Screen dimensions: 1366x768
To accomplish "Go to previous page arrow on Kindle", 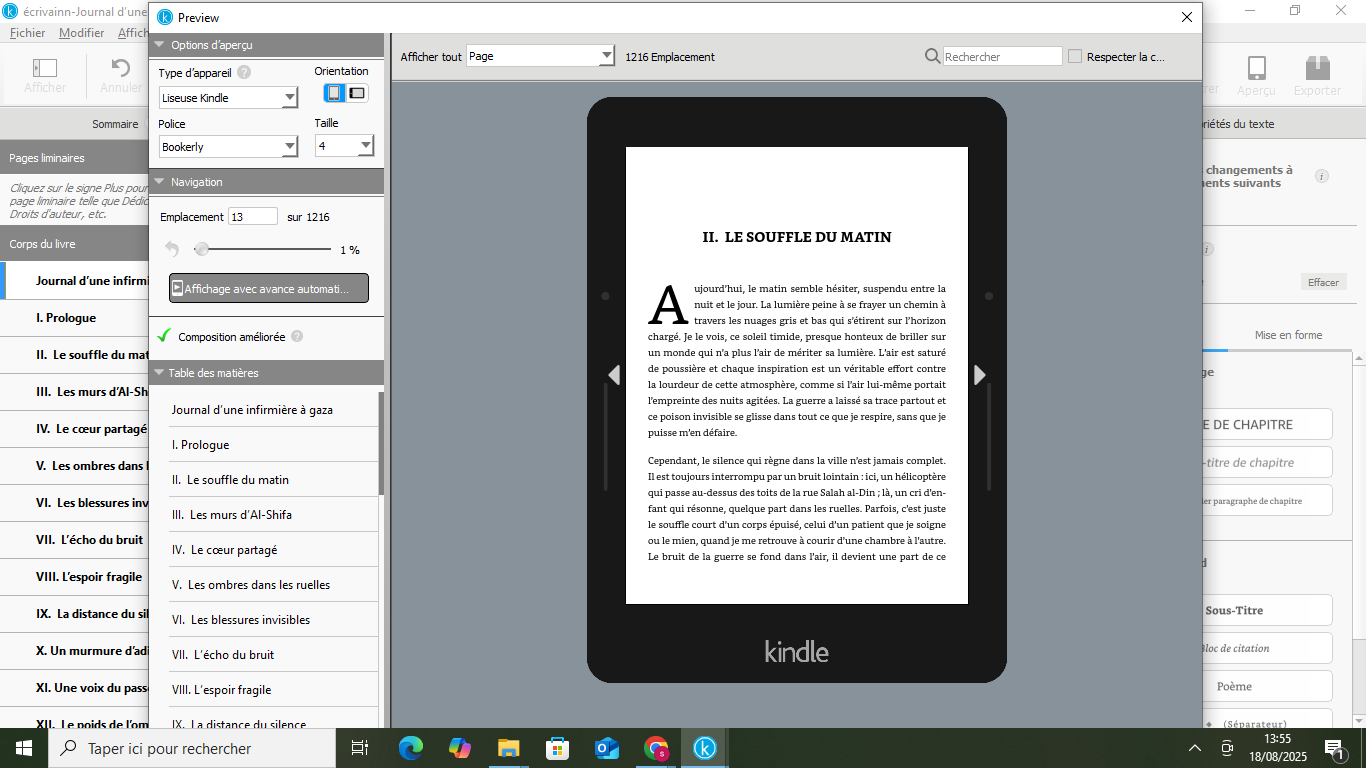I will click(614, 375).
